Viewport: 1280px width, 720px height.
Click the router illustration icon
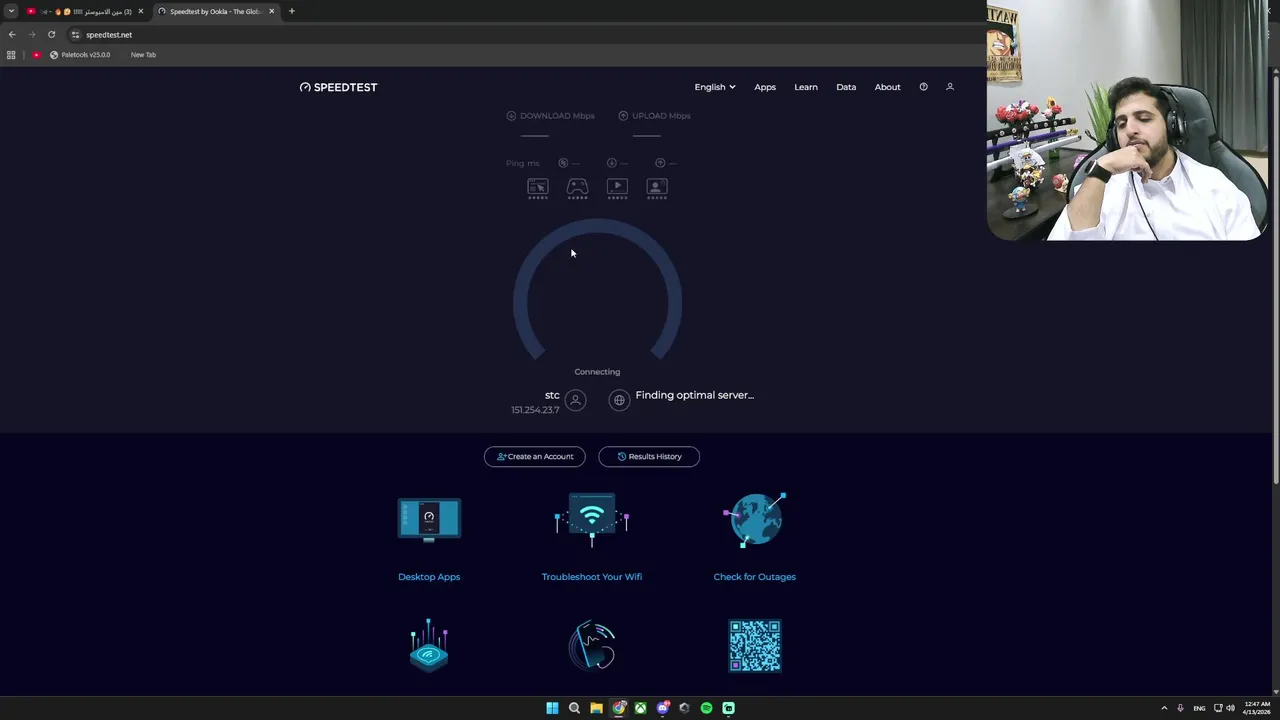point(429,646)
